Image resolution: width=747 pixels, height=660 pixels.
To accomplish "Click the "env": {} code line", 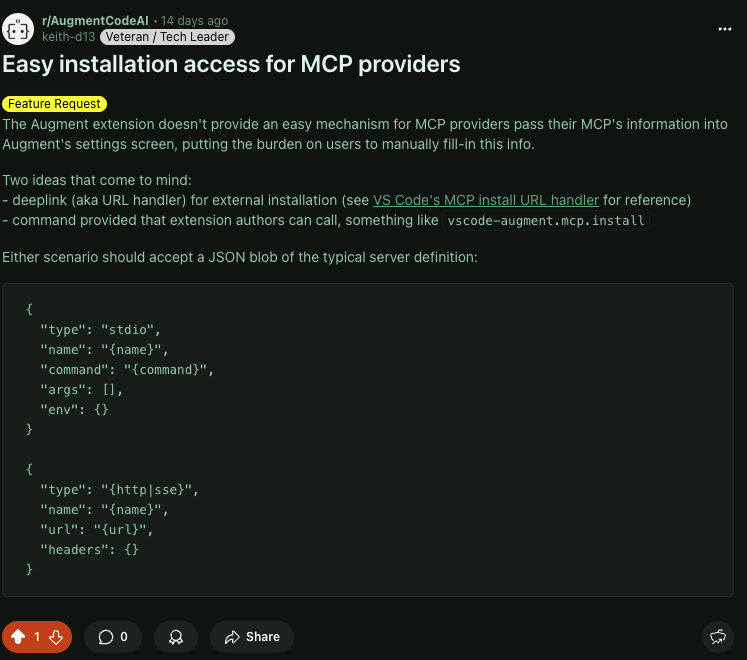I will click(74, 410).
